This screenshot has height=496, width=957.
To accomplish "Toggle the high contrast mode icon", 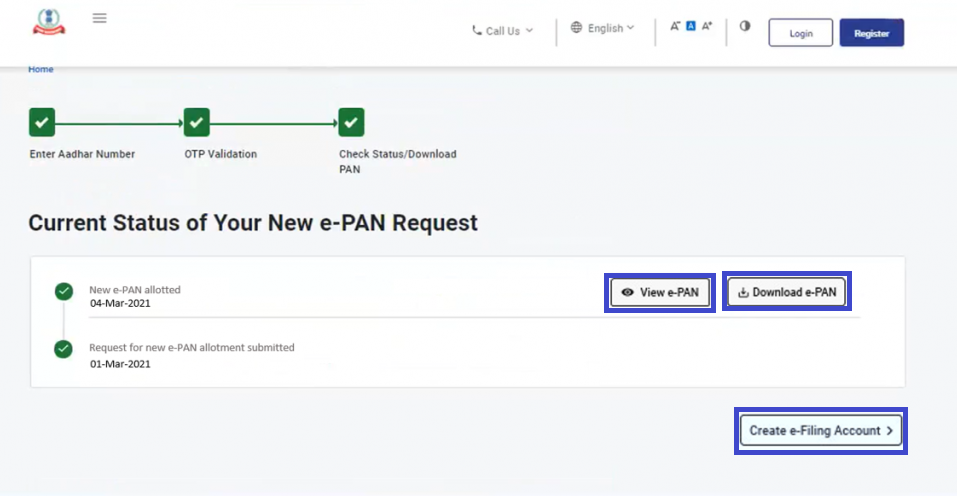I will pyautogui.click(x=745, y=26).
